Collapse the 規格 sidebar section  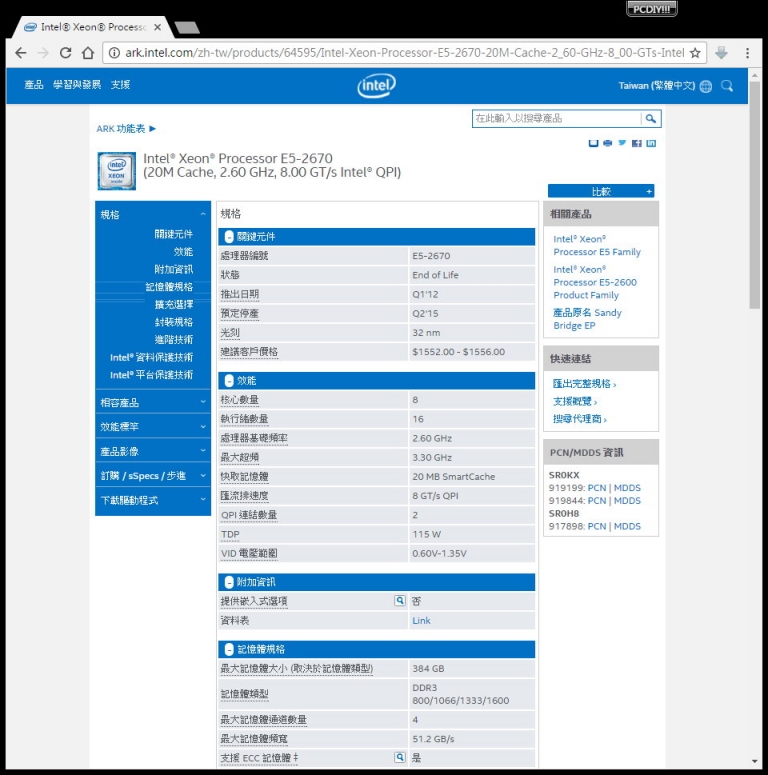pos(153,215)
